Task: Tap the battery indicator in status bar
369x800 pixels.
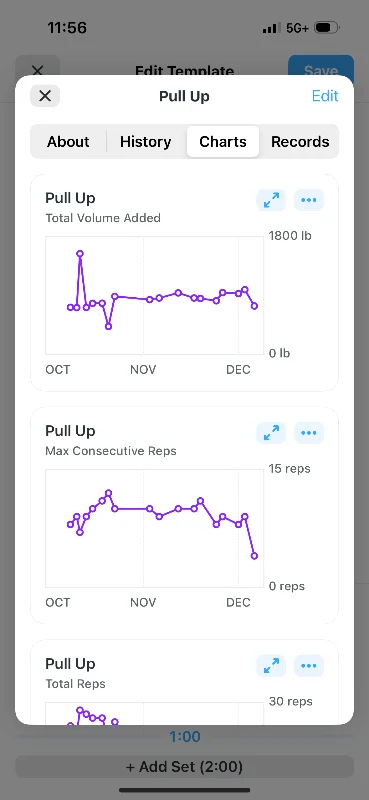Action: tap(326, 28)
